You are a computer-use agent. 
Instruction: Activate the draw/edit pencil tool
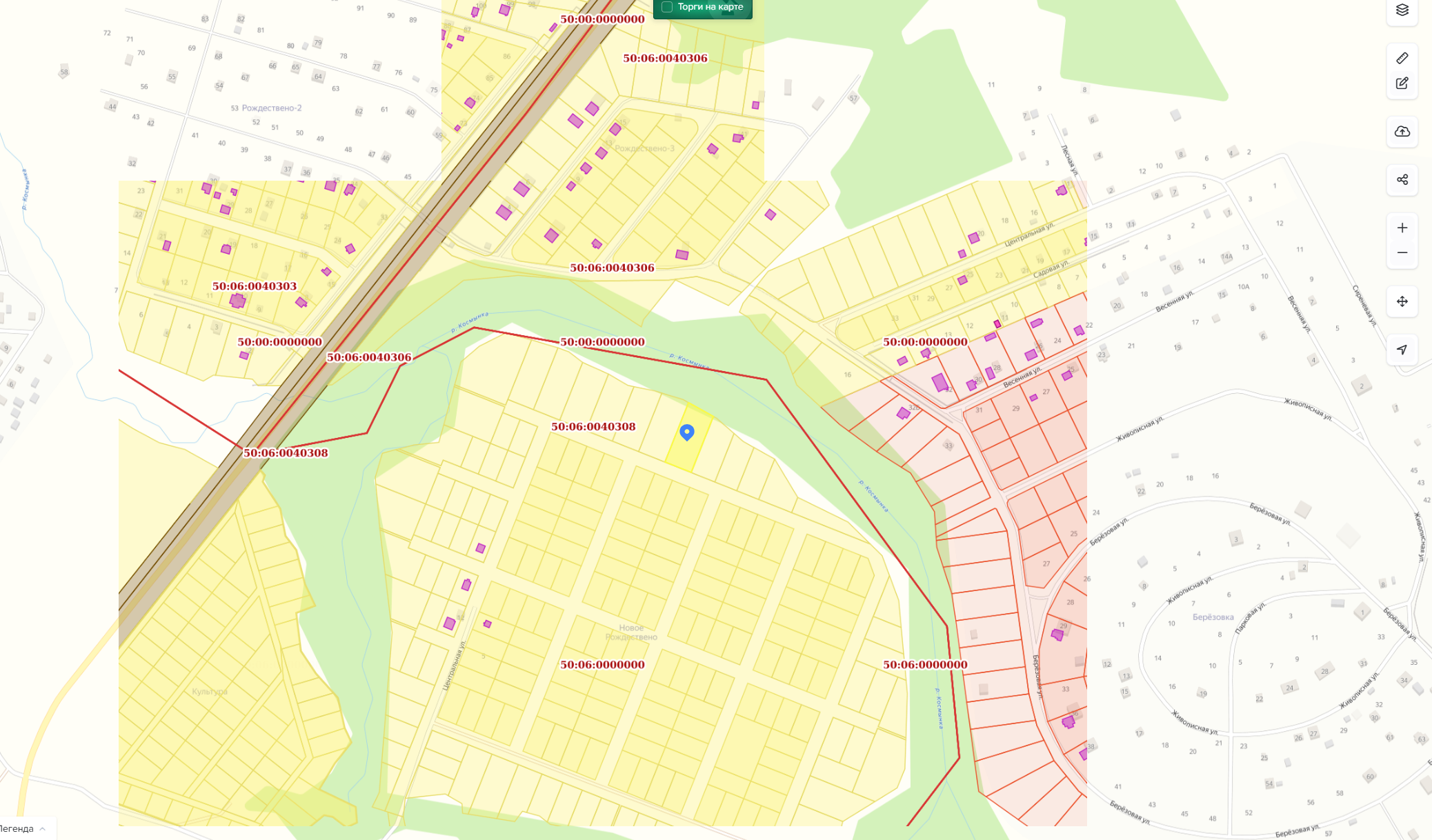(1402, 83)
